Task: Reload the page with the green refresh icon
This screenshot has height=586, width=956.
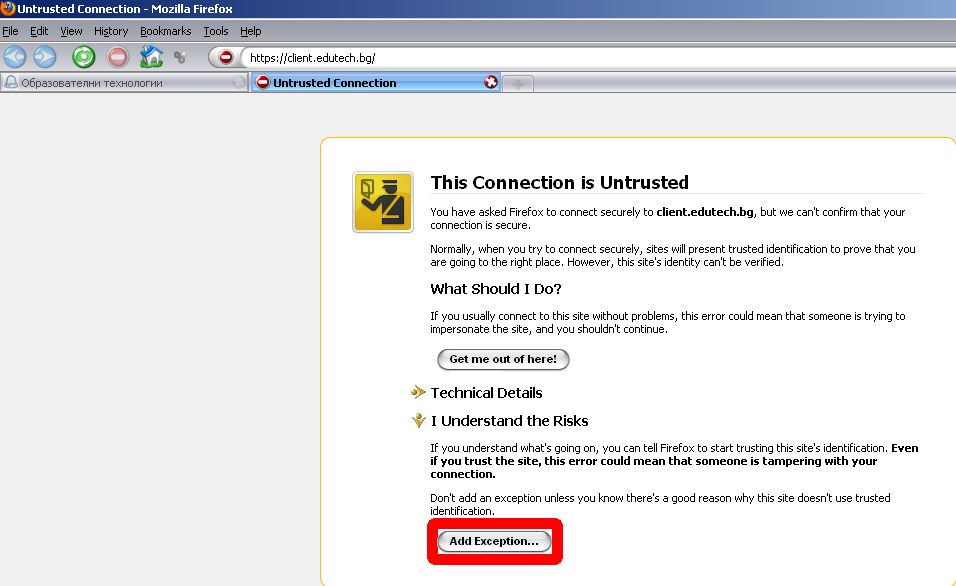Action: [84, 57]
